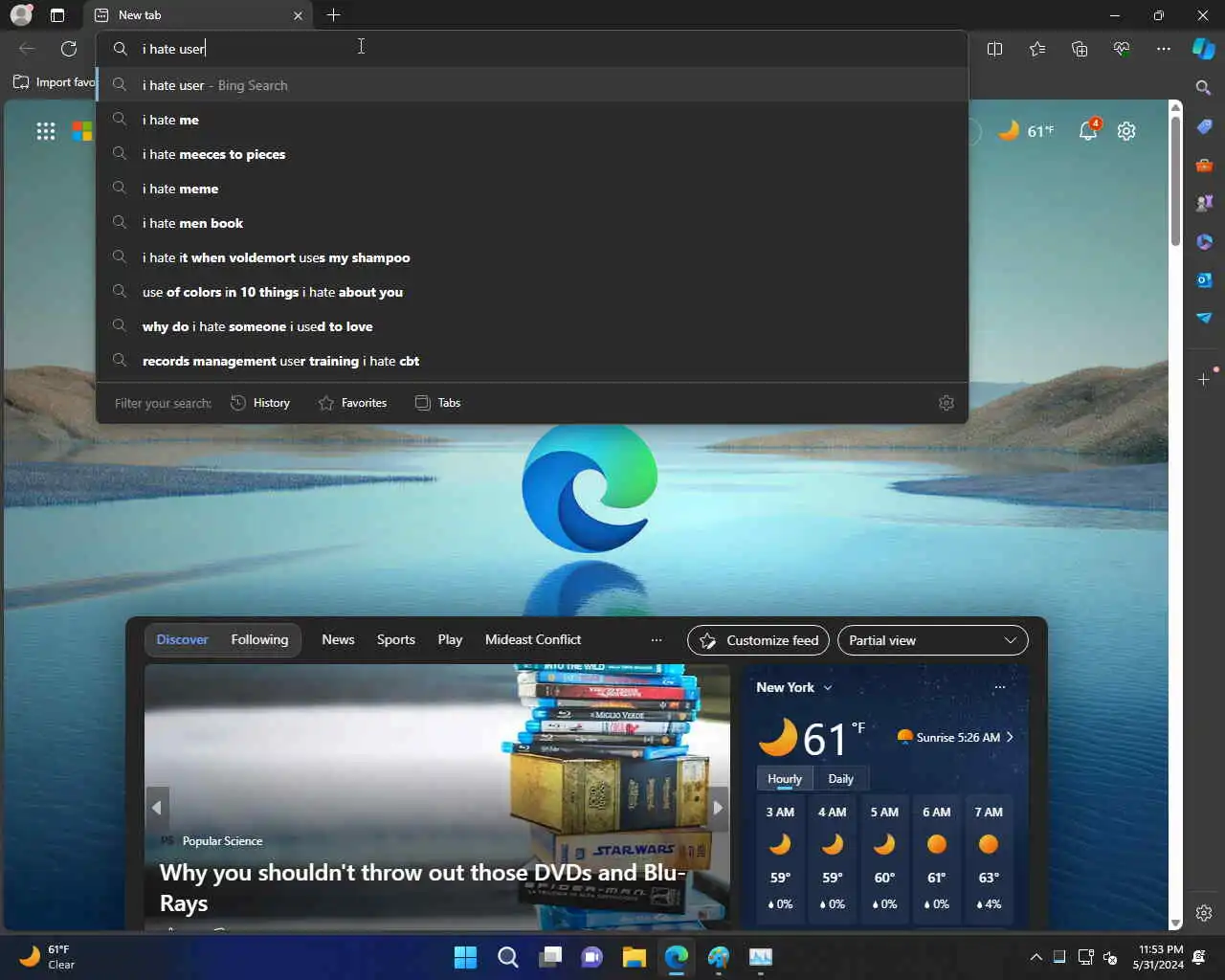Go to next news carousel slide
Viewport: 1225px width, 980px height.
click(717, 808)
